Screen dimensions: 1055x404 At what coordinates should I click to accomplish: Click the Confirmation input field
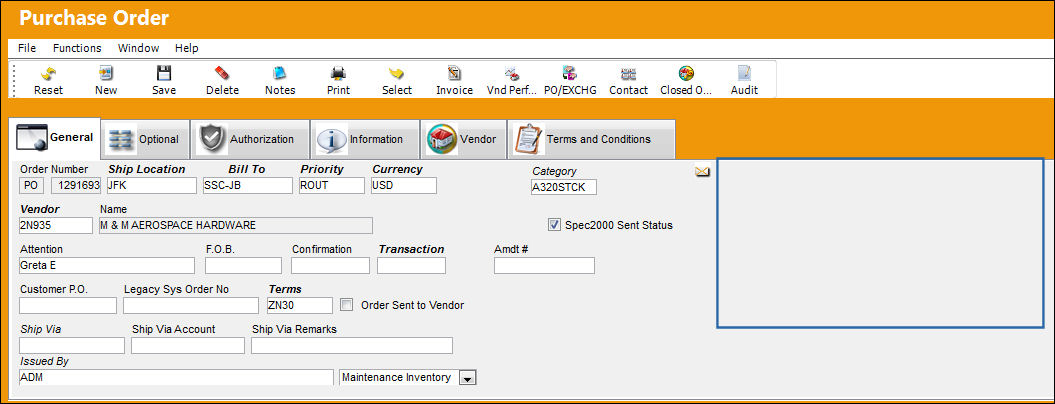(x=330, y=265)
